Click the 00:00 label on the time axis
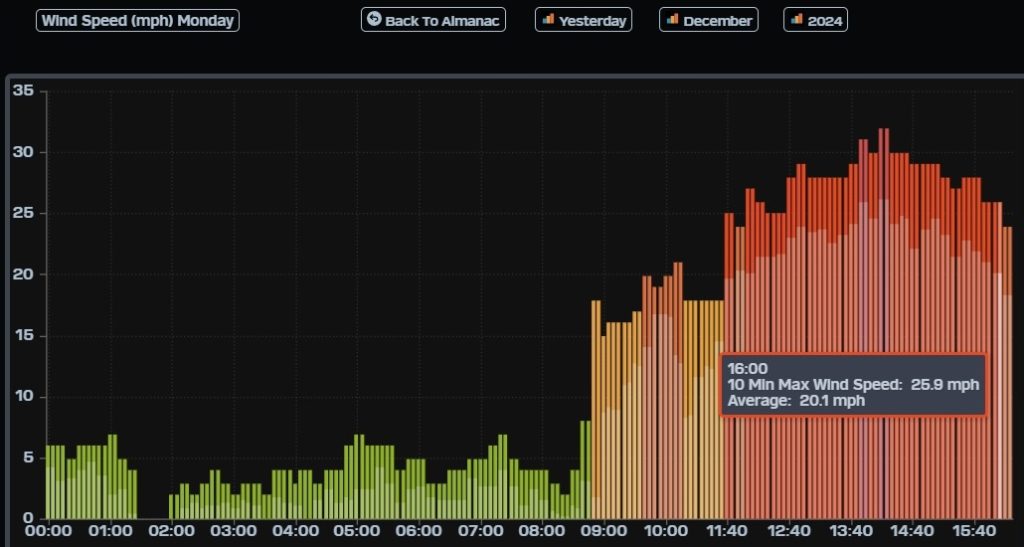Screen dimensions: 1024x547 (48, 531)
